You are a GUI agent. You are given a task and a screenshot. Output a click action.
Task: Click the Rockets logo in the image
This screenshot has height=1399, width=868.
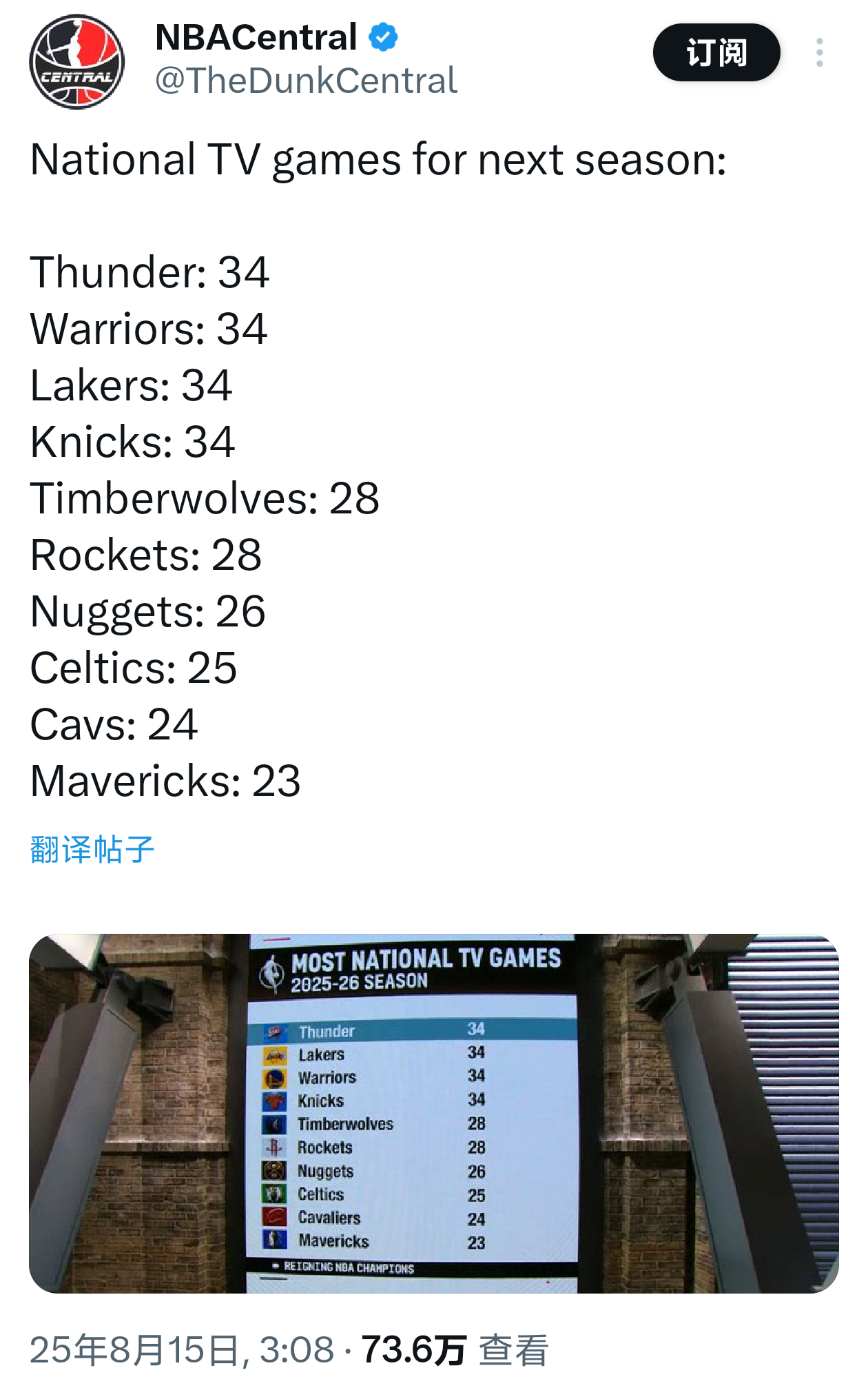coord(275,1148)
